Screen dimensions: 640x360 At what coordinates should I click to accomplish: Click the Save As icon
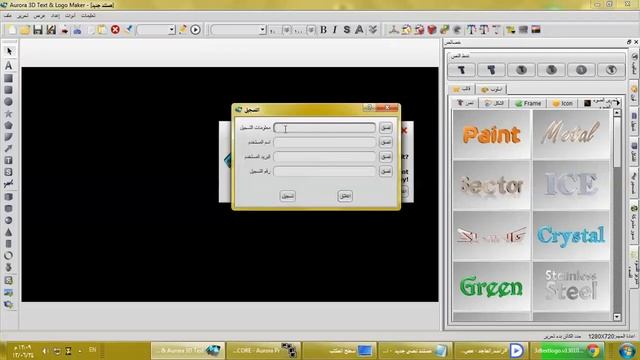point(51,30)
